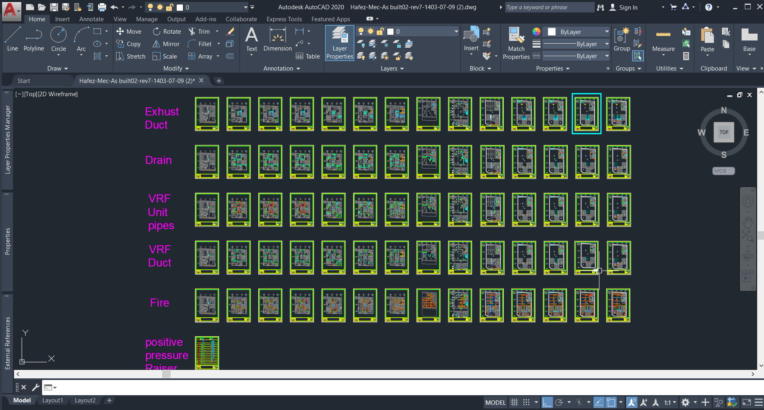Click the Customization menu icon in status bar
Image resolution: width=764 pixels, height=410 pixels.
tap(759, 402)
